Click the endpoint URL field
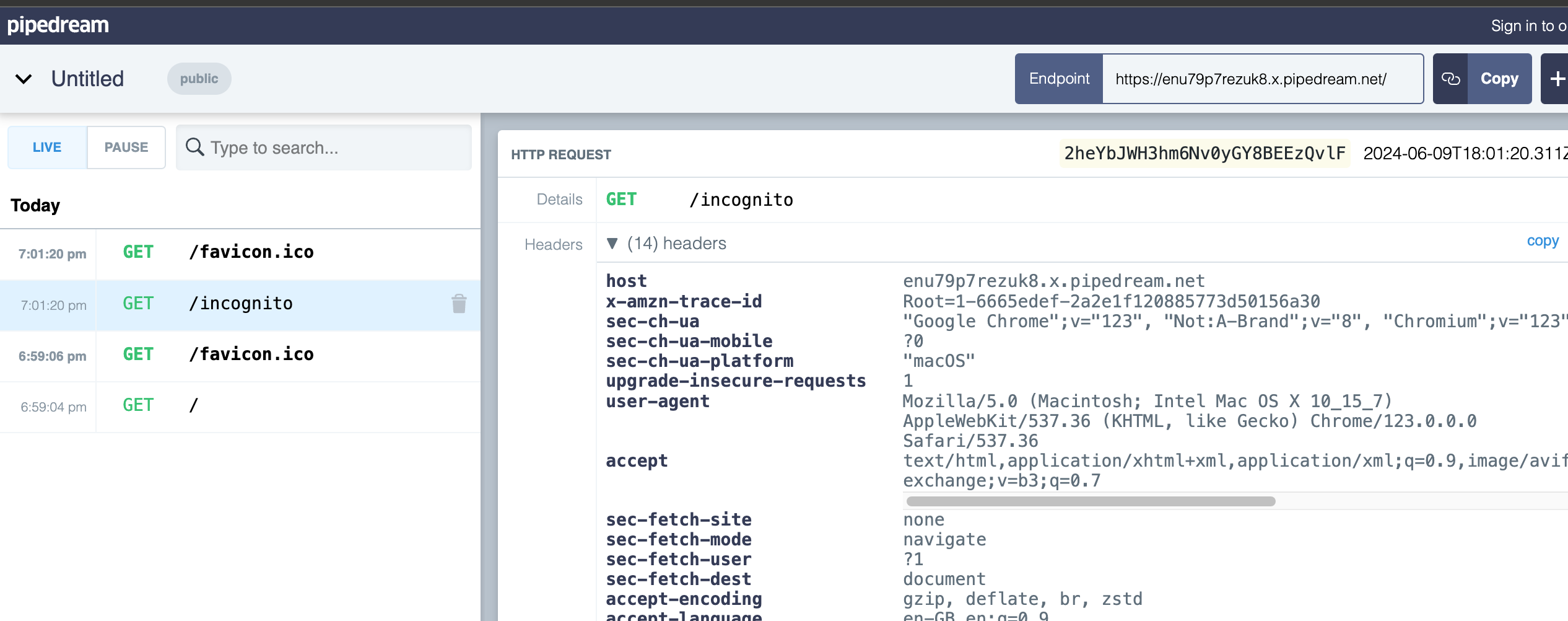Screen dimensions: 1568x621 pos(1262,79)
